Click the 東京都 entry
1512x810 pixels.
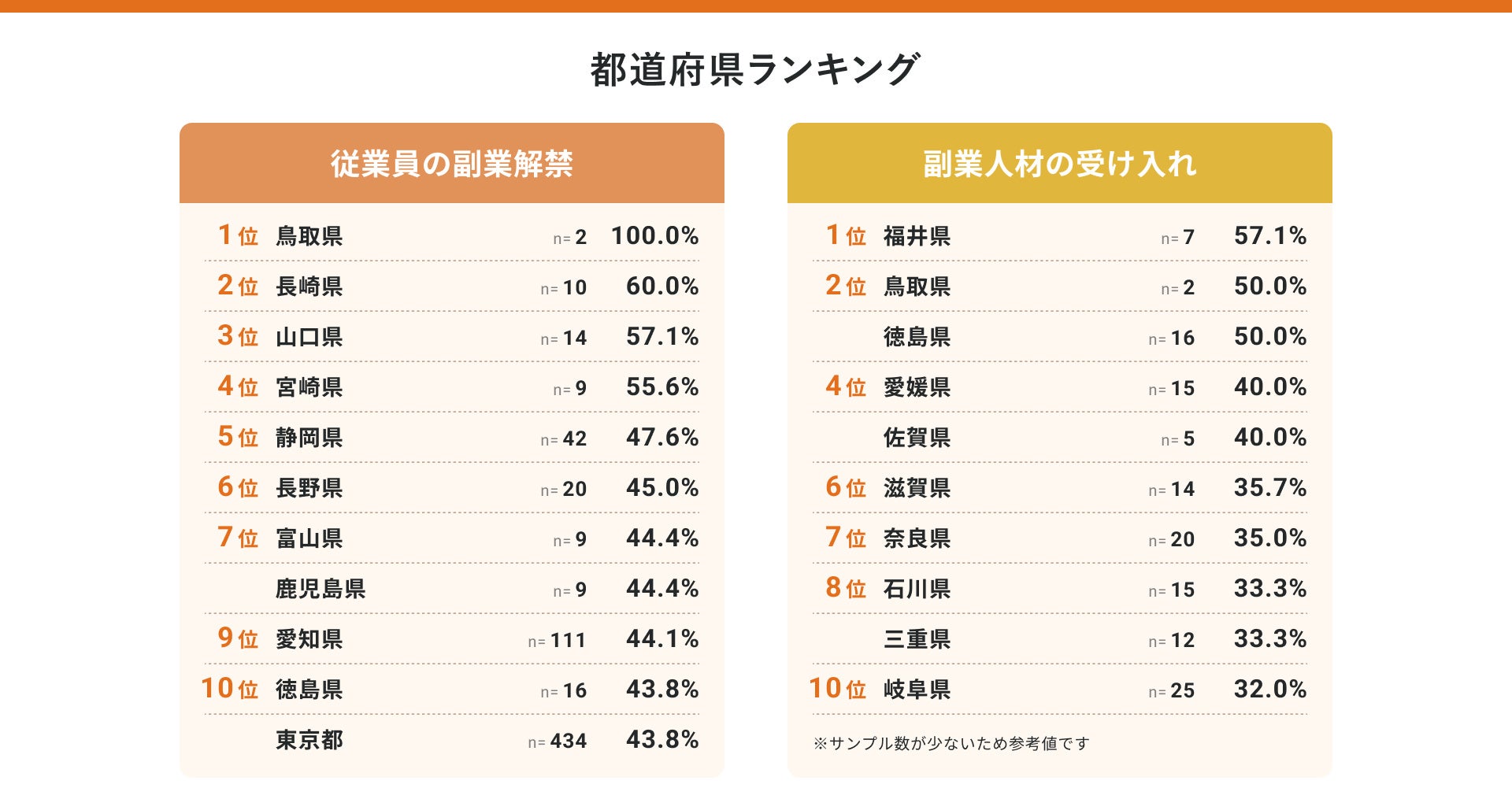309,740
